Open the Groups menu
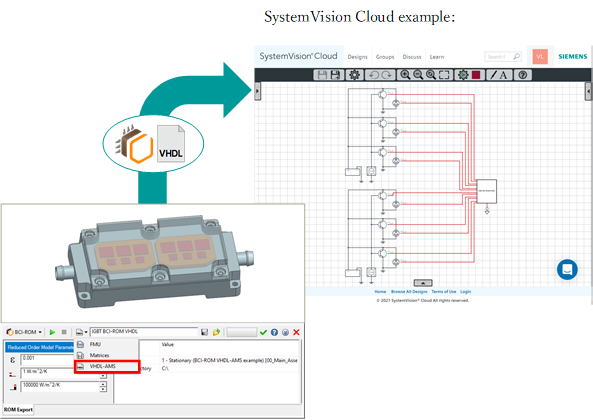 pyautogui.click(x=385, y=57)
